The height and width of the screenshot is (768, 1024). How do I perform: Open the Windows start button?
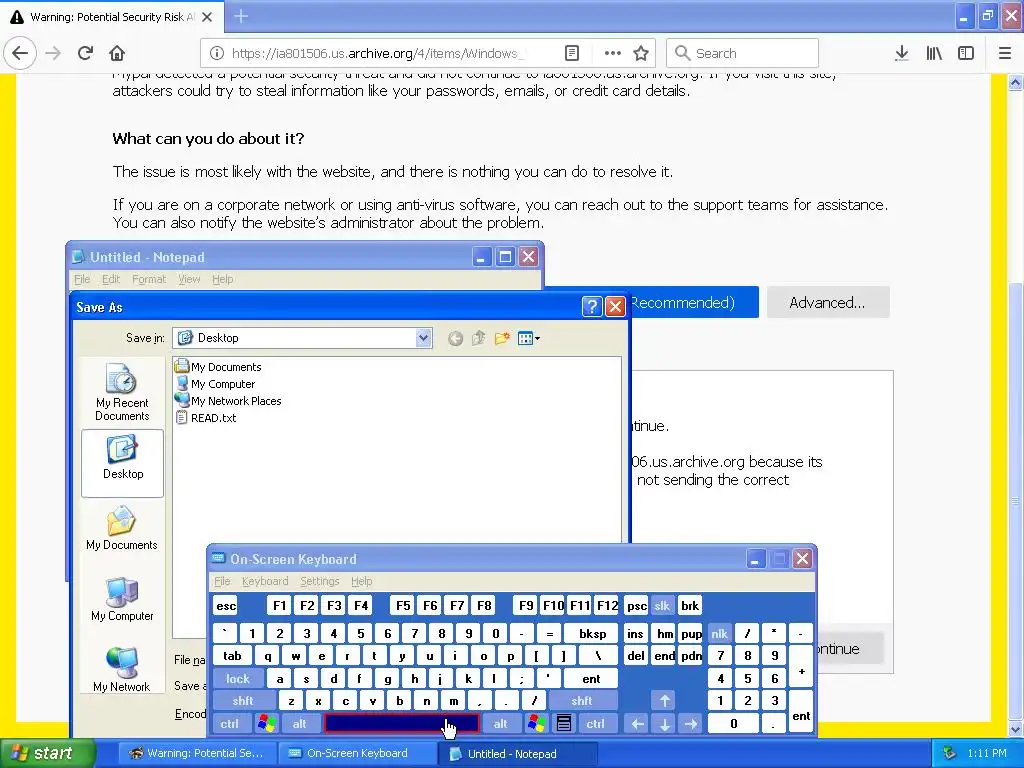point(47,754)
